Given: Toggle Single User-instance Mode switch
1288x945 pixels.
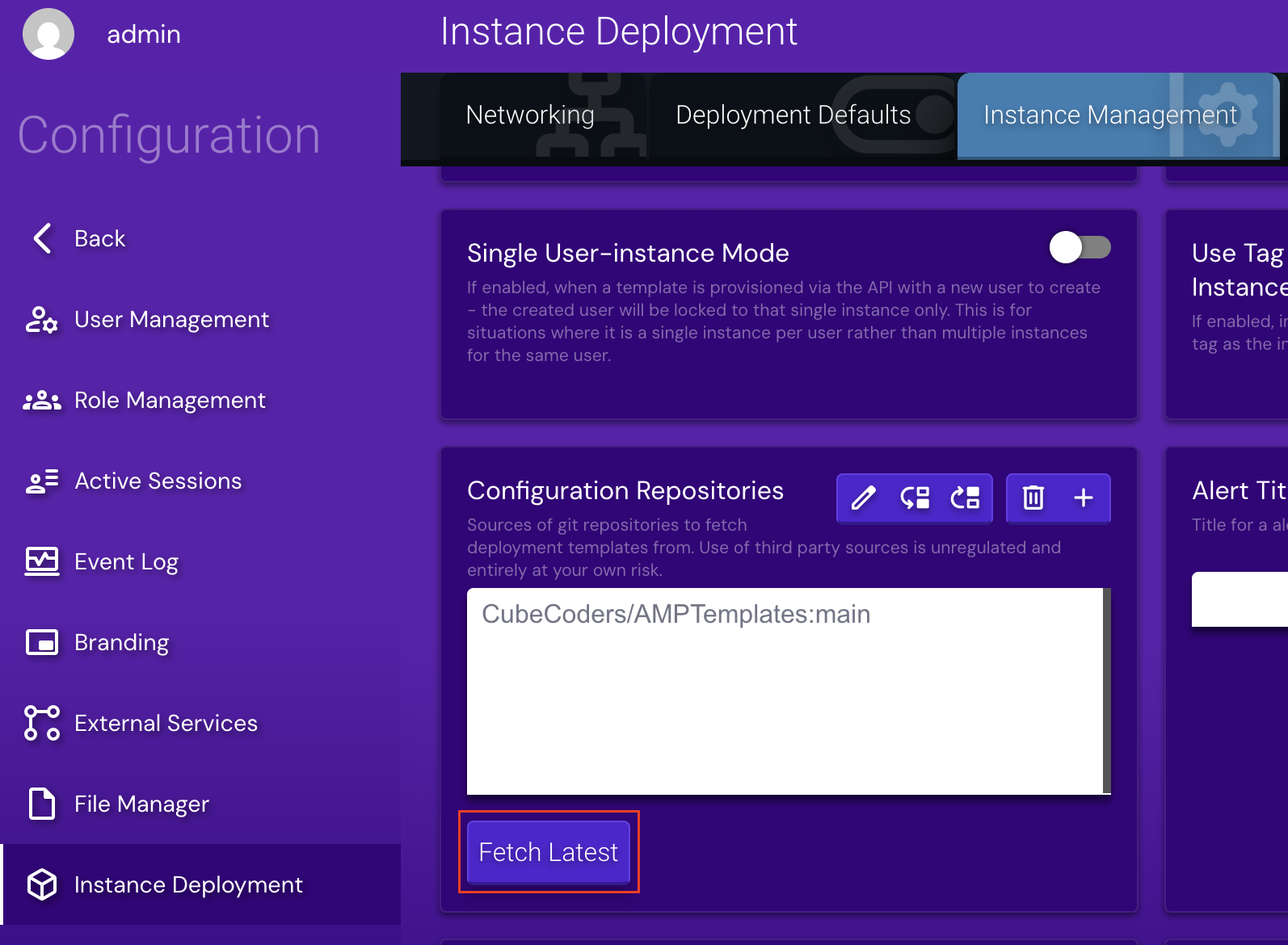Looking at the screenshot, I should pos(1080,247).
